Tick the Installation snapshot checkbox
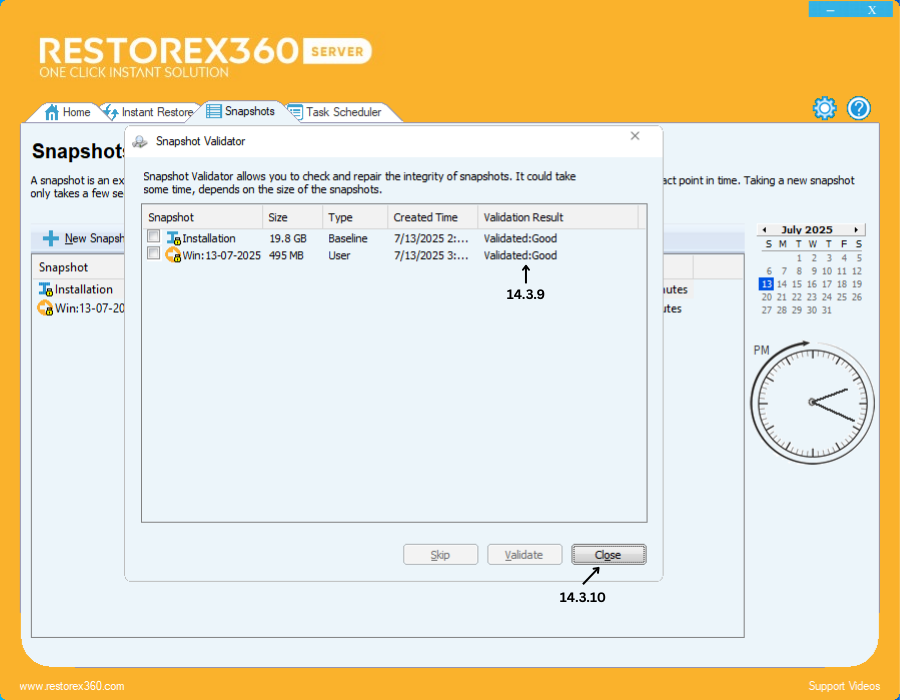 153,236
